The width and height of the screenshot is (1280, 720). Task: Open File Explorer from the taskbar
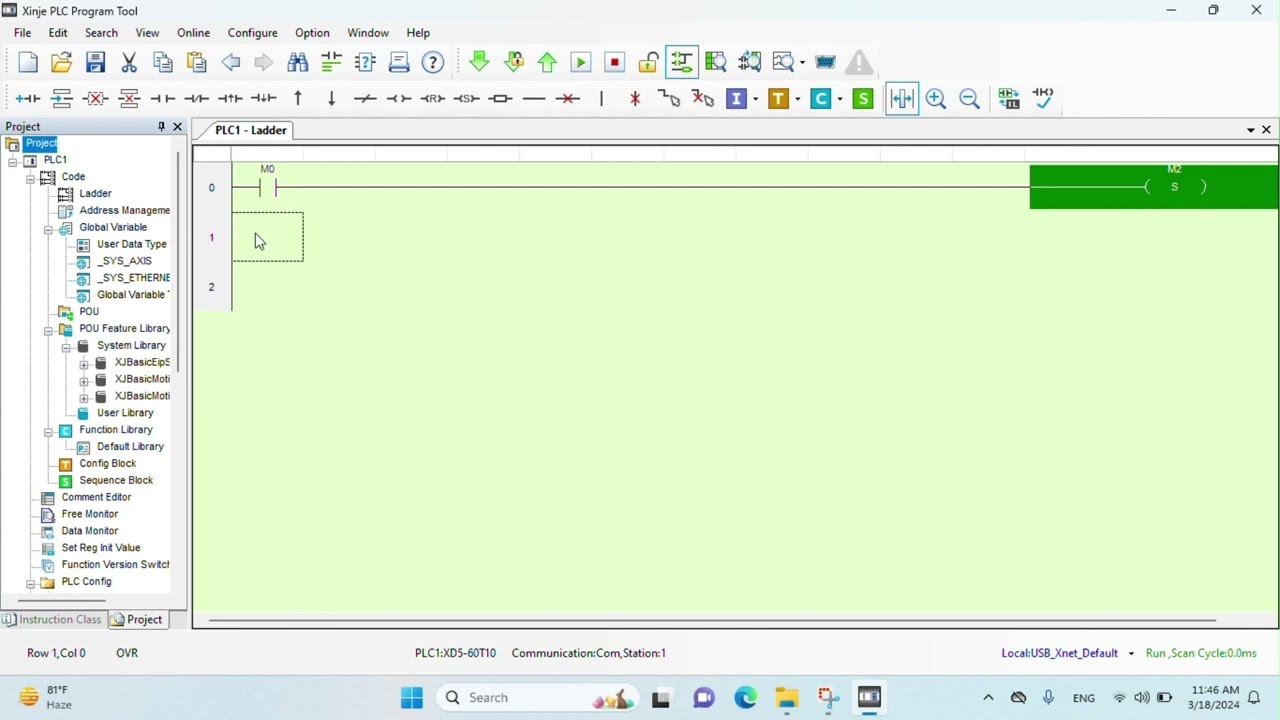tap(786, 698)
